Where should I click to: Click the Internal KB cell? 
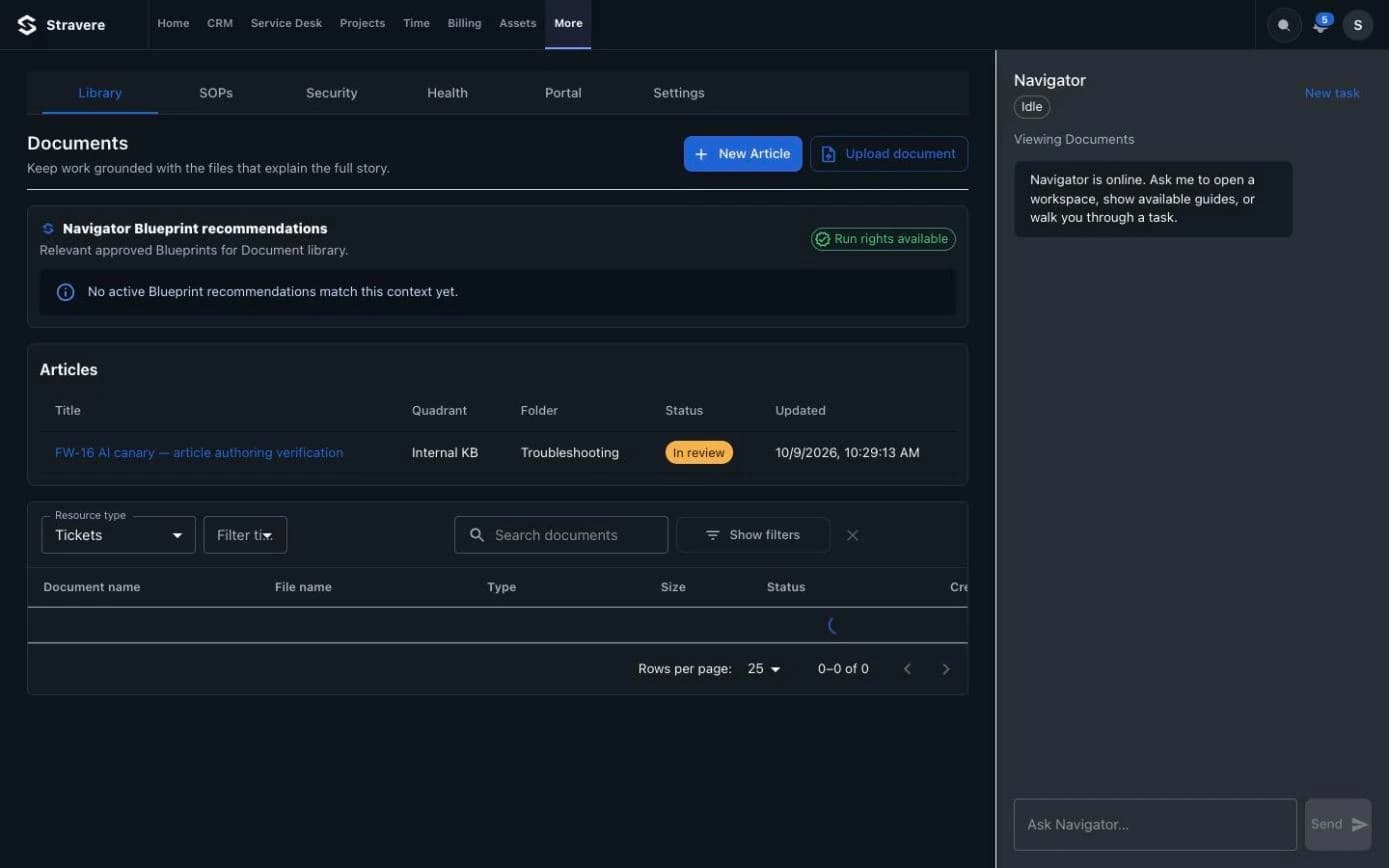pyautogui.click(x=445, y=453)
